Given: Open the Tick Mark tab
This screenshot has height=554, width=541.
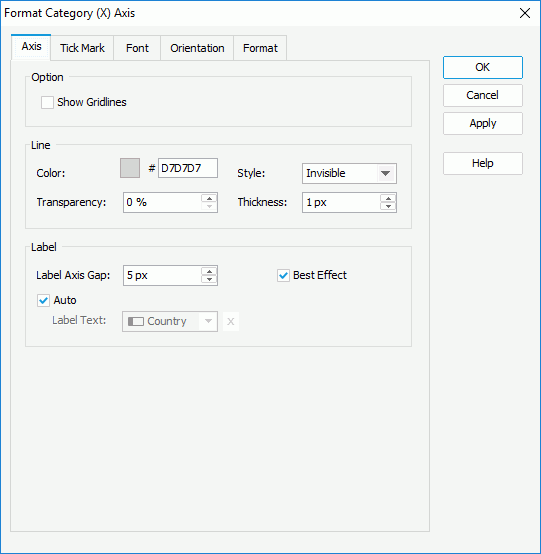Looking at the screenshot, I should (x=82, y=48).
